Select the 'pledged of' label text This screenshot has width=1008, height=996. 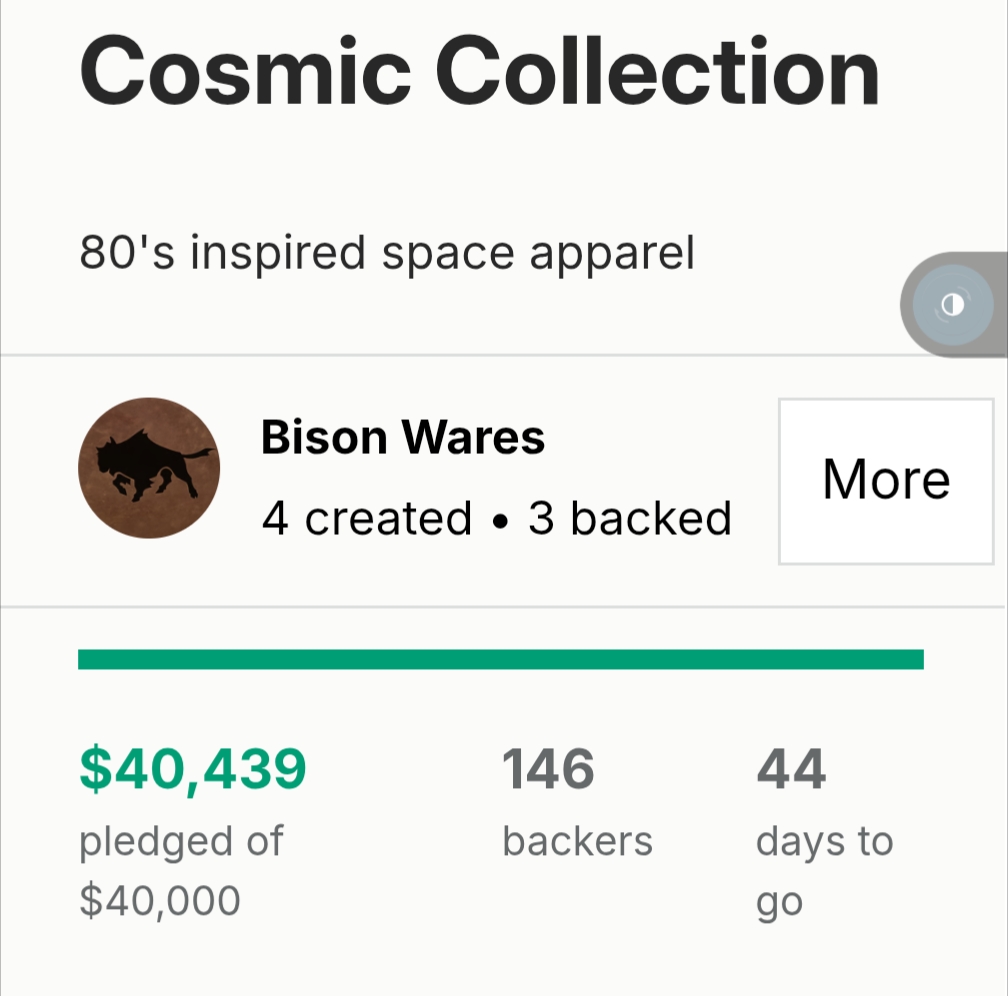pos(181,841)
